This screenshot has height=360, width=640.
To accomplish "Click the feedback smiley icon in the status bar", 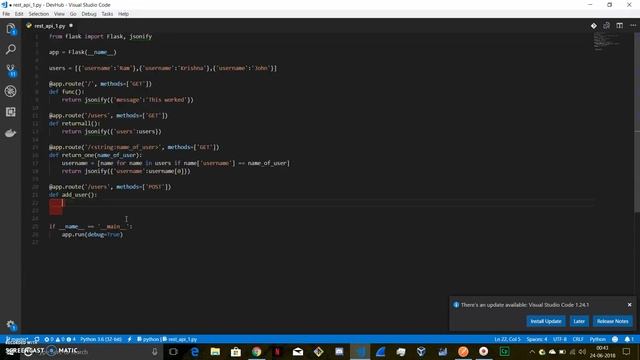I will [615, 339].
